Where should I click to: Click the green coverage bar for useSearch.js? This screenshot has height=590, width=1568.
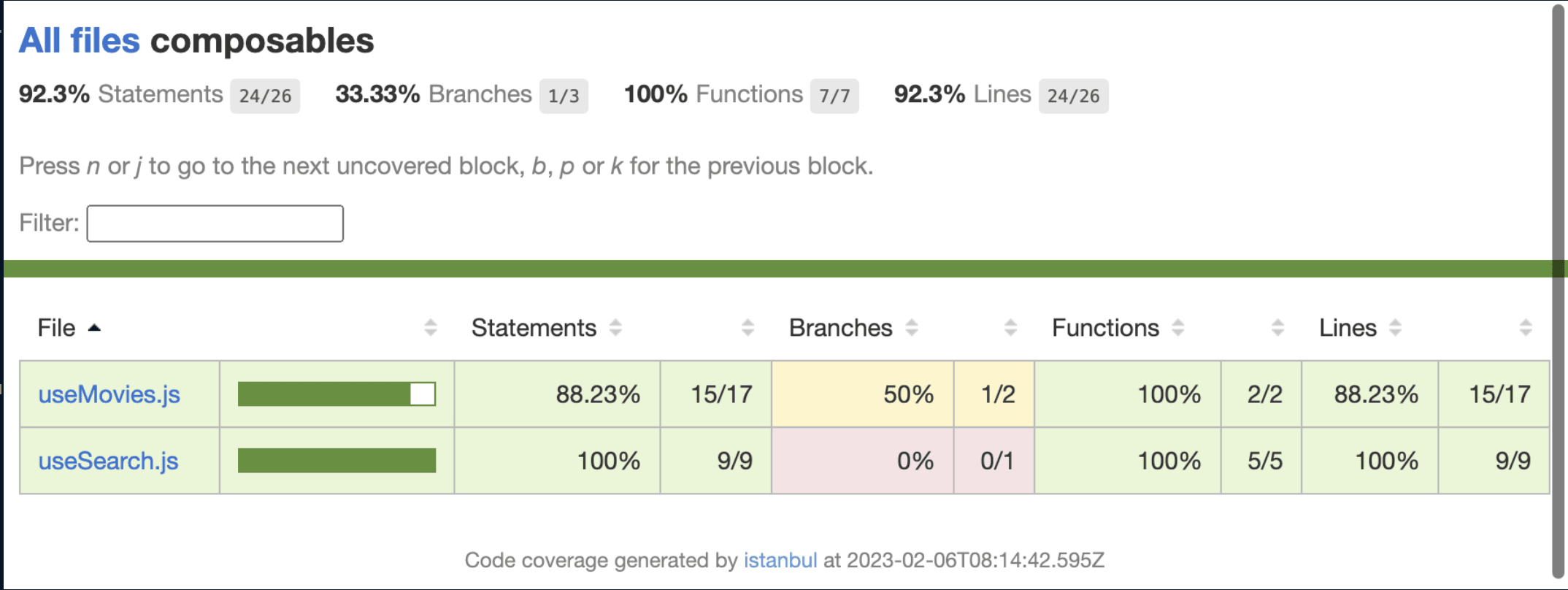[x=336, y=460]
